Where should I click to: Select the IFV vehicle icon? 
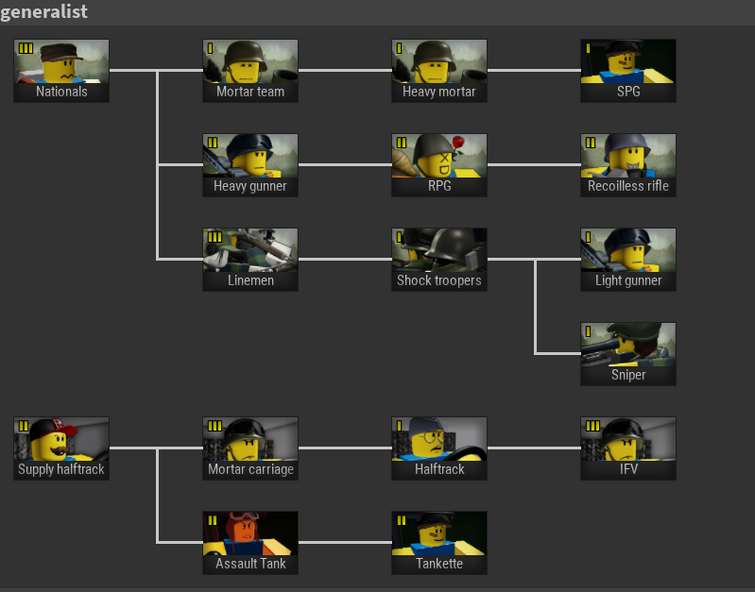click(628, 448)
